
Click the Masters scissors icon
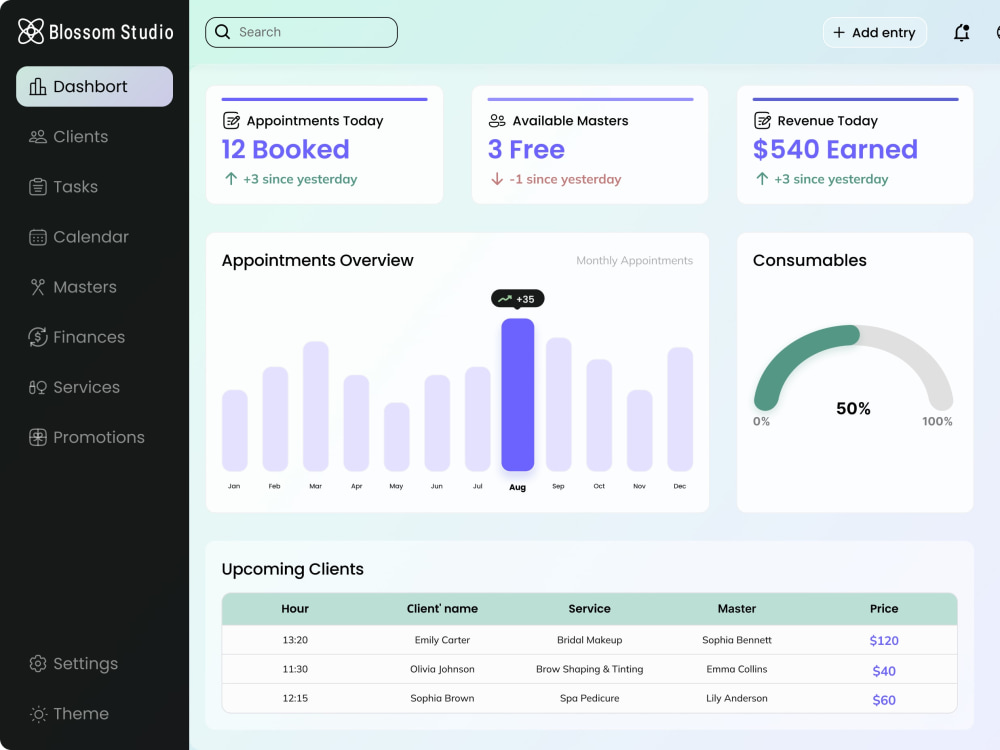38,287
